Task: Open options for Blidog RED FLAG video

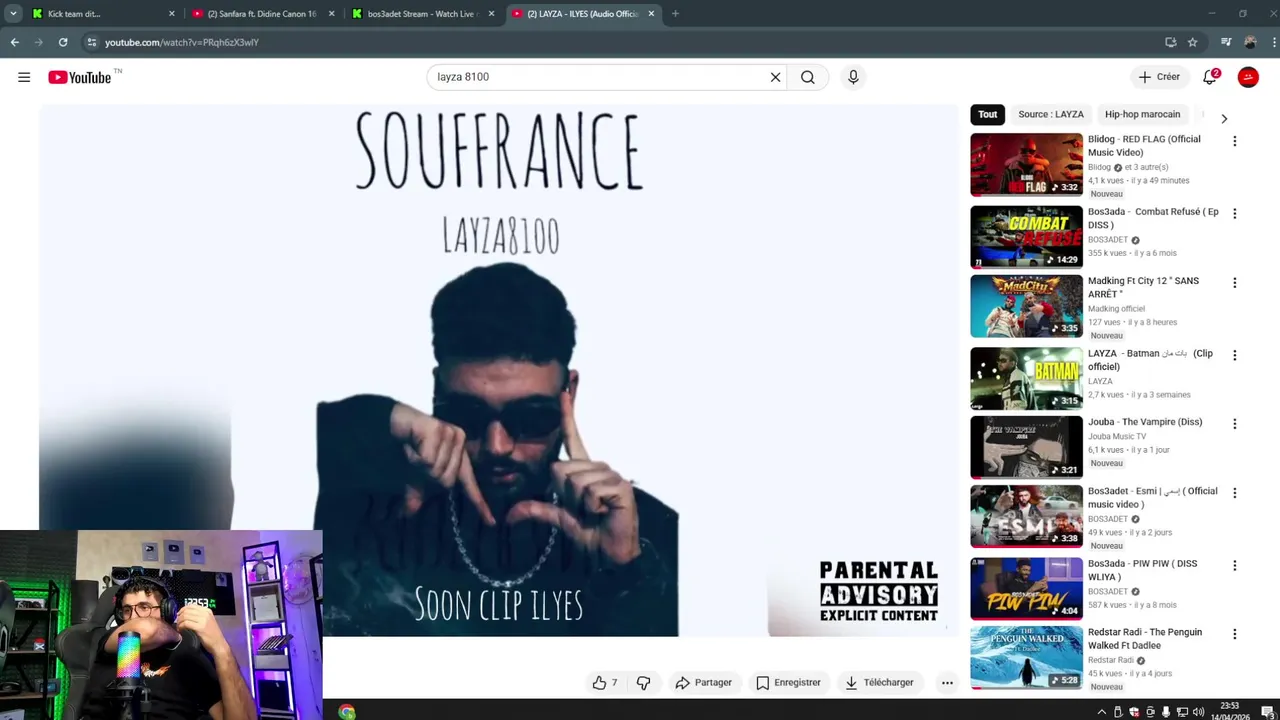Action: (1234, 141)
